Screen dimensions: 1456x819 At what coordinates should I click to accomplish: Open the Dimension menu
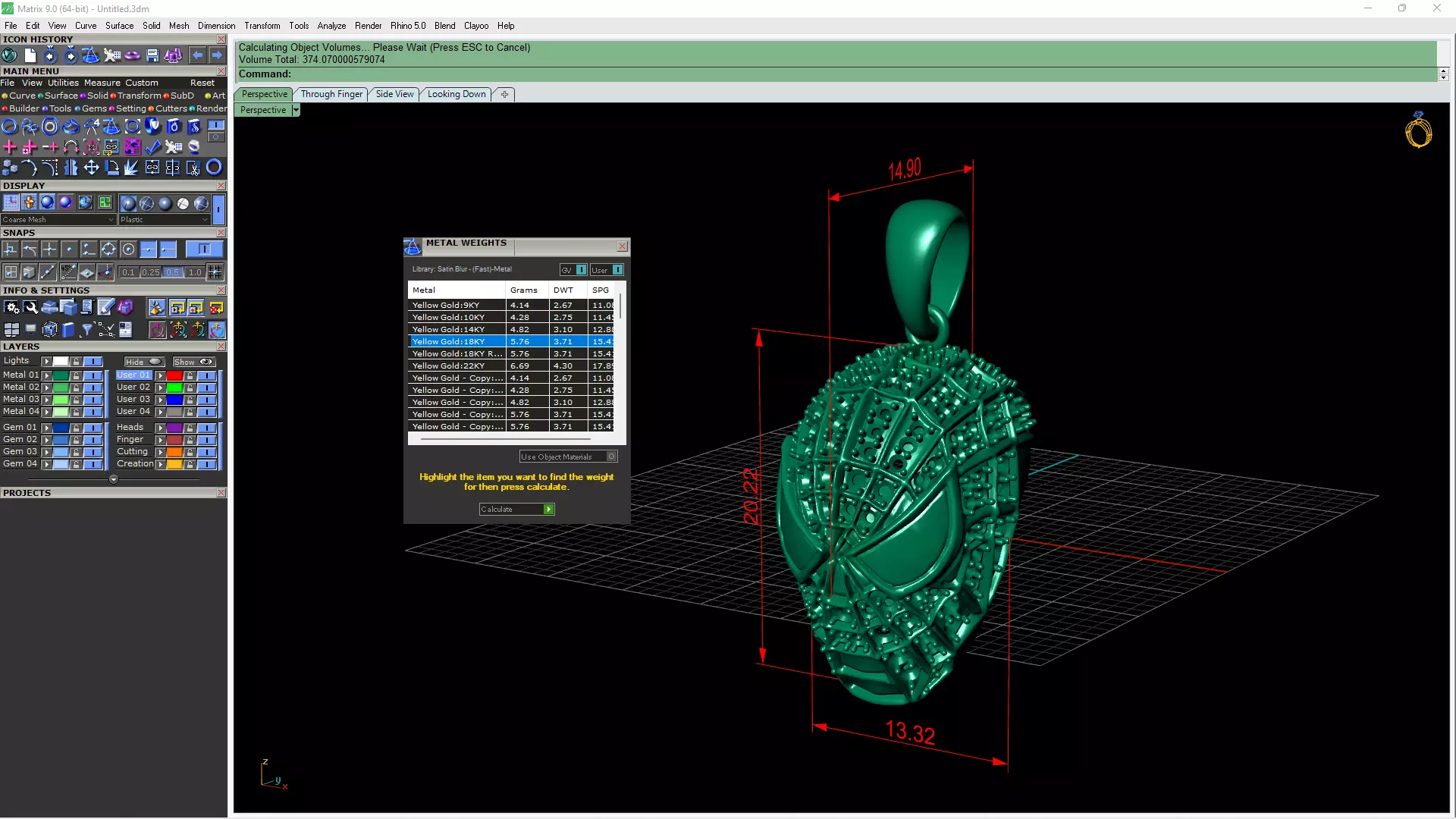[216, 26]
